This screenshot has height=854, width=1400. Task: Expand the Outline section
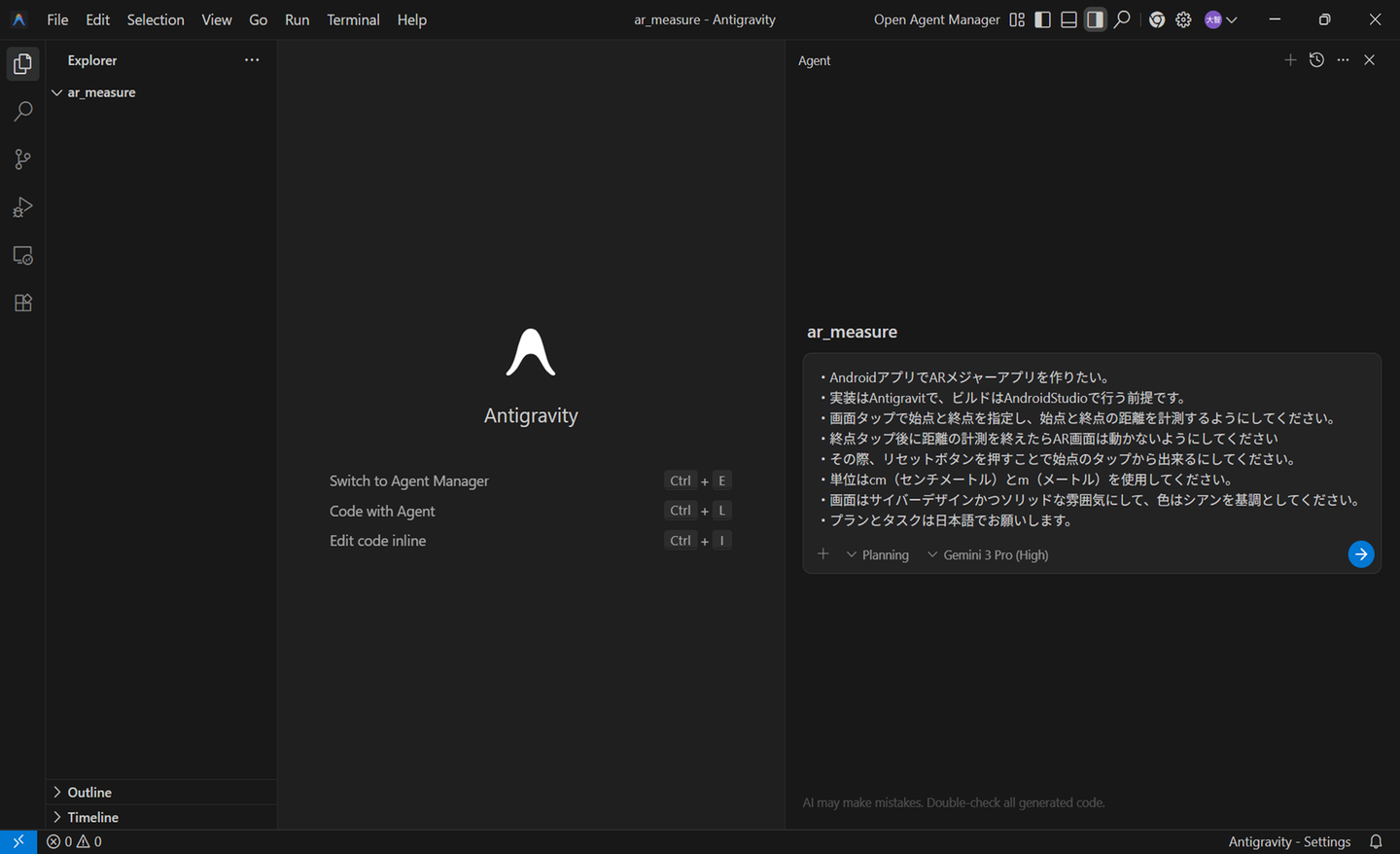(89, 793)
